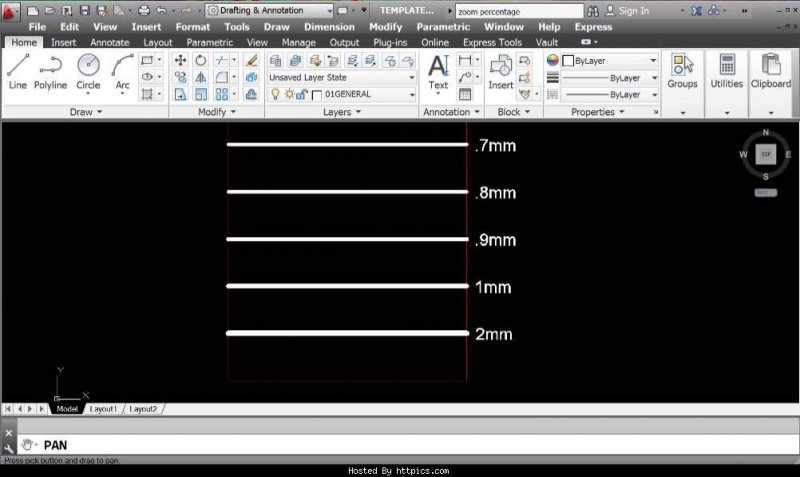Click the Multiline Text tool
Viewport: 800px width, 477px height.
click(438, 72)
